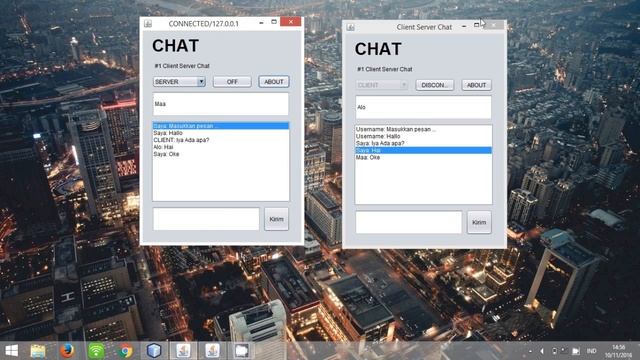Click Java icon in Client Server Chat title bar
The height and width of the screenshot is (360, 640).
point(350,27)
